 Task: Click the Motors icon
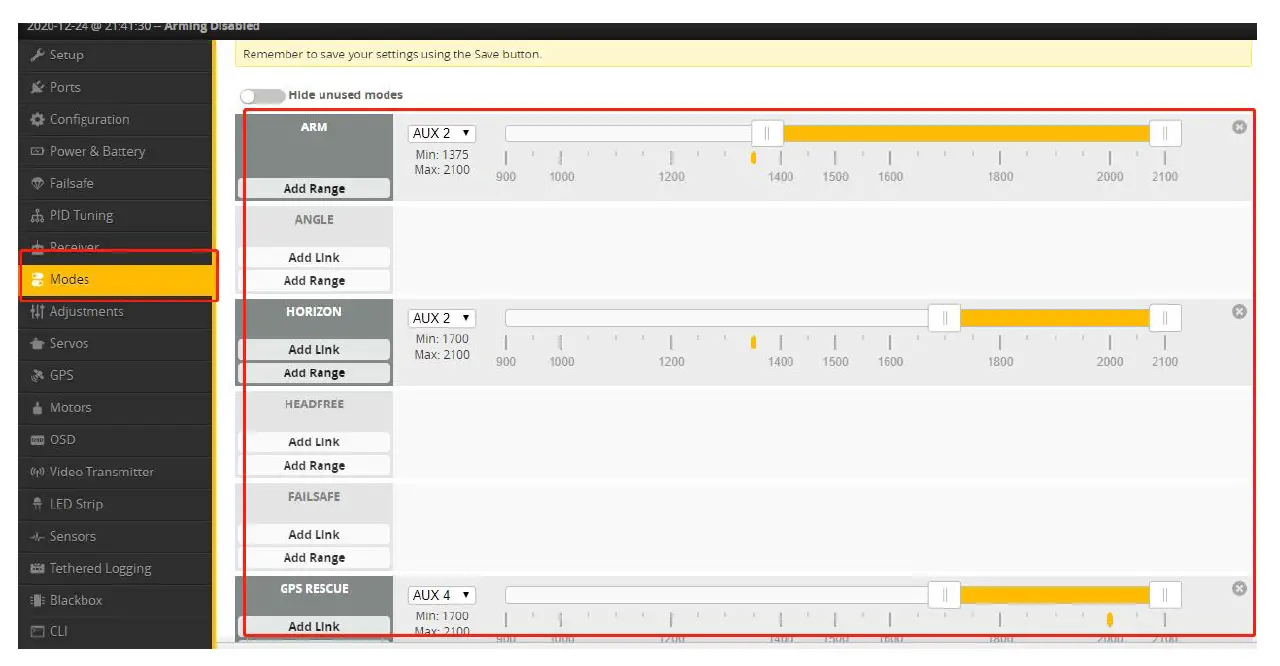[38, 407]
